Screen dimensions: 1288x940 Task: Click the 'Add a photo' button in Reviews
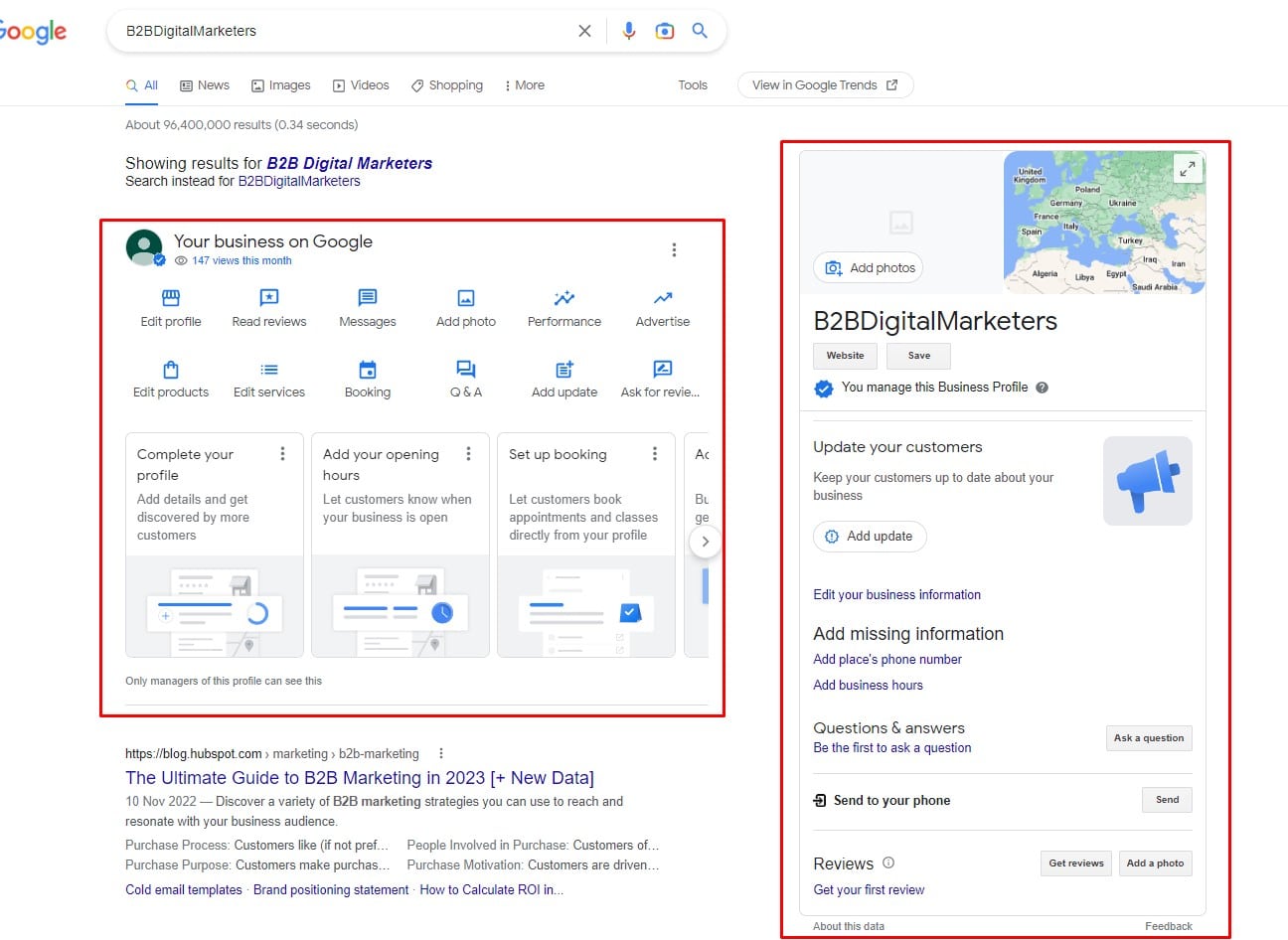pos(1155,863)
